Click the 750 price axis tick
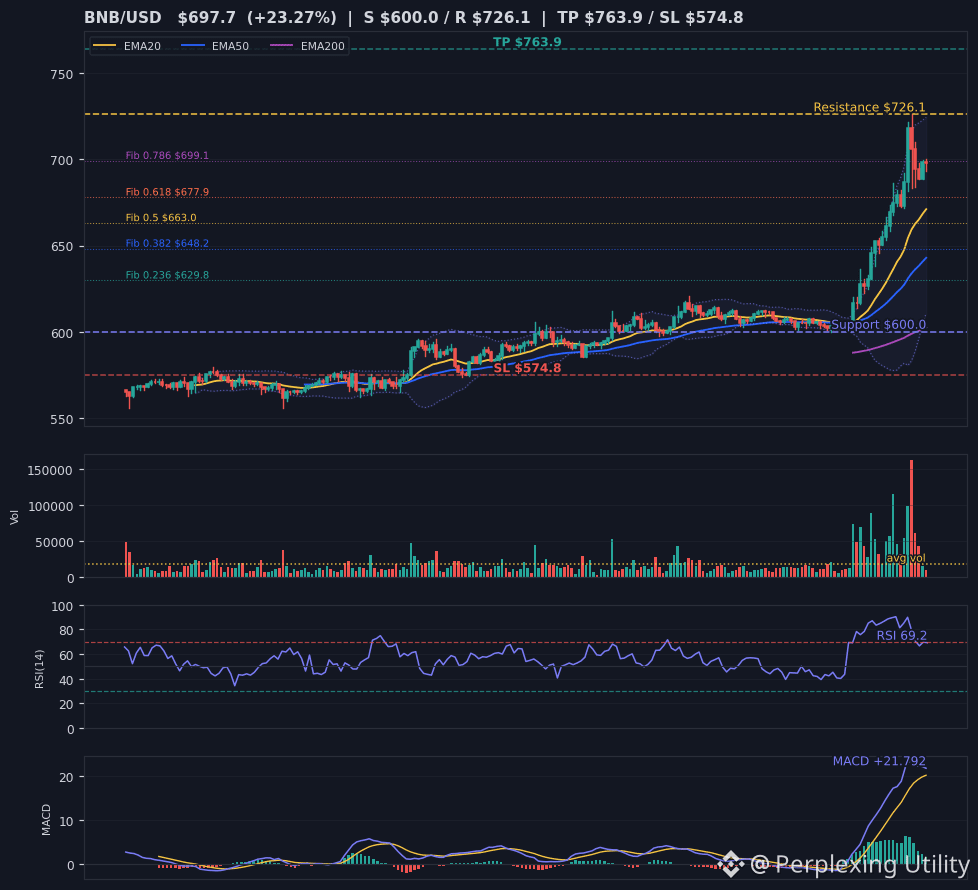The image size is (978, 890). tap(62, 74)
